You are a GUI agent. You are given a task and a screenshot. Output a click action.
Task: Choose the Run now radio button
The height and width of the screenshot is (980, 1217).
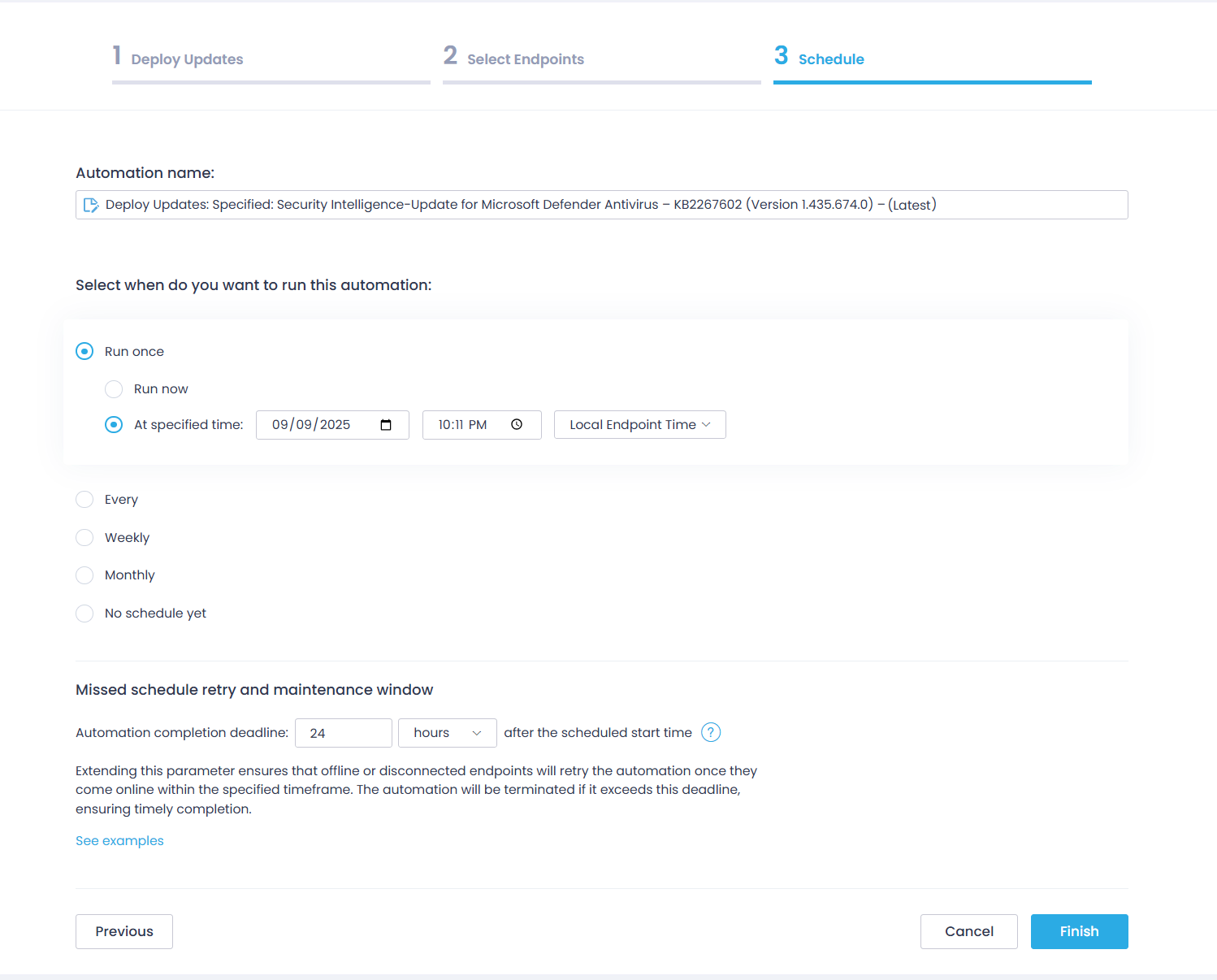114,389
